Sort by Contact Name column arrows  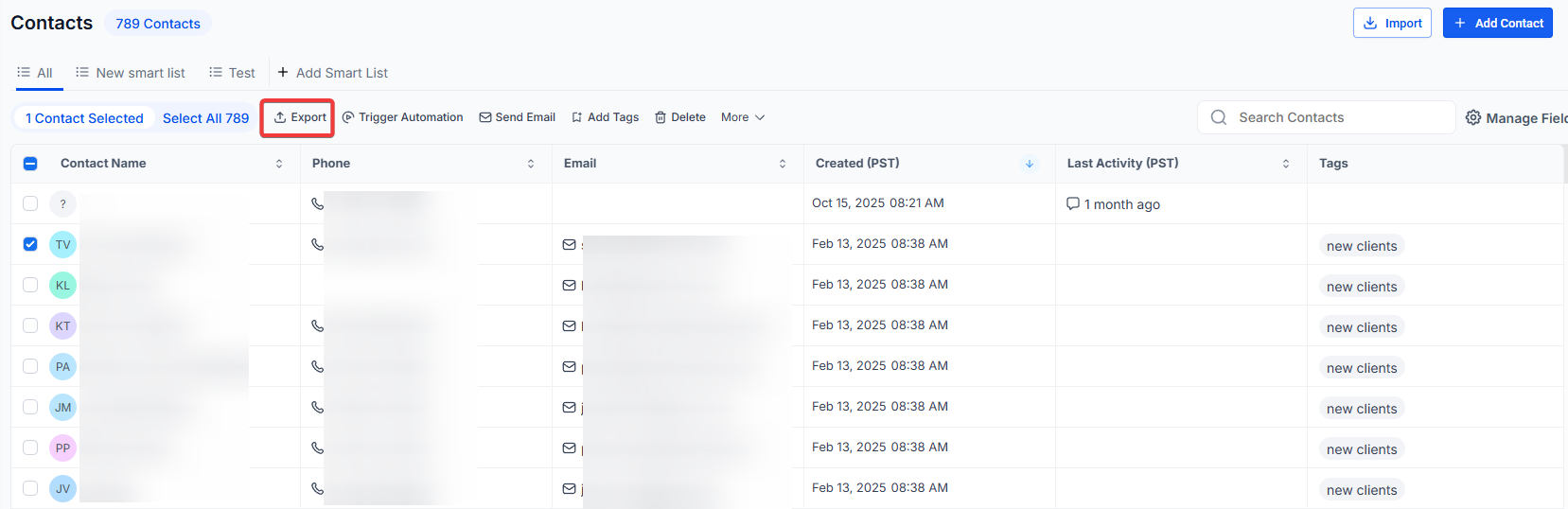pos(279,164)
